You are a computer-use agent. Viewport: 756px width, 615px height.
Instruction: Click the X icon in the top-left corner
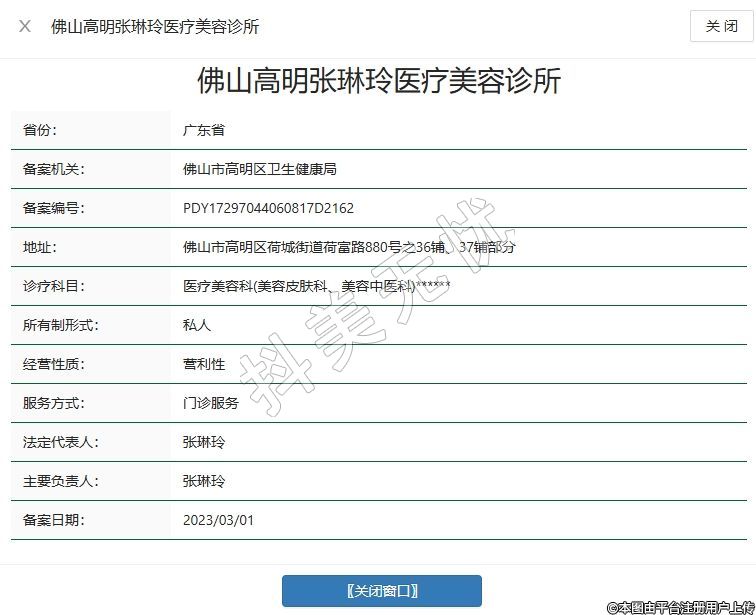tap(25, 26)
